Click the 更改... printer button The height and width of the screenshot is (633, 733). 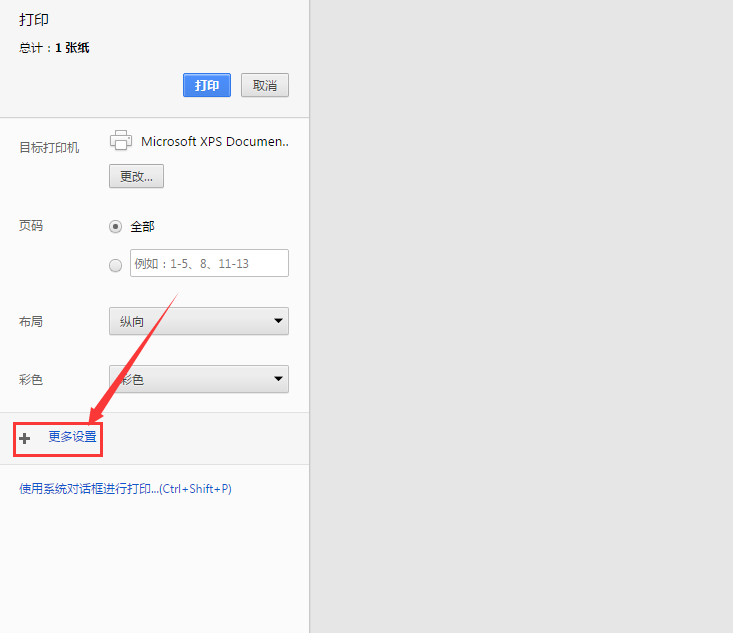click(136, 176)
